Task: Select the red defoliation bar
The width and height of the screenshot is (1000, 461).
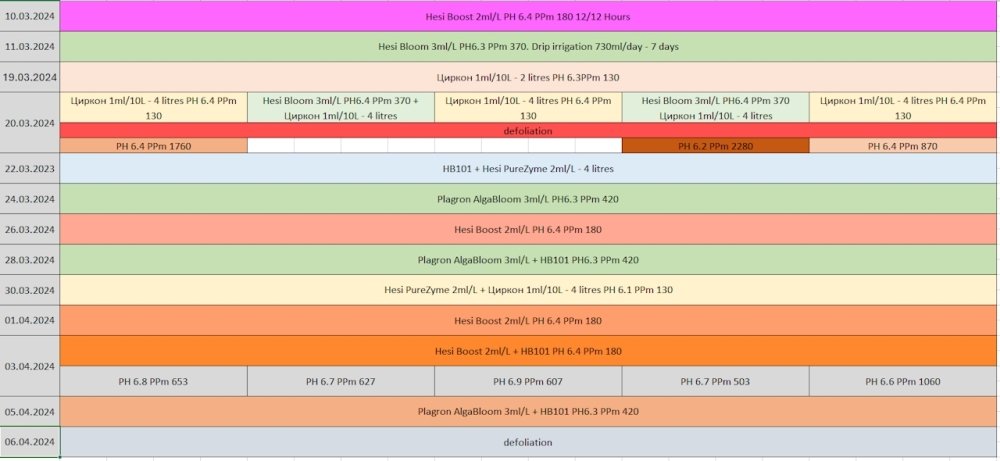Action: [528, 131]
